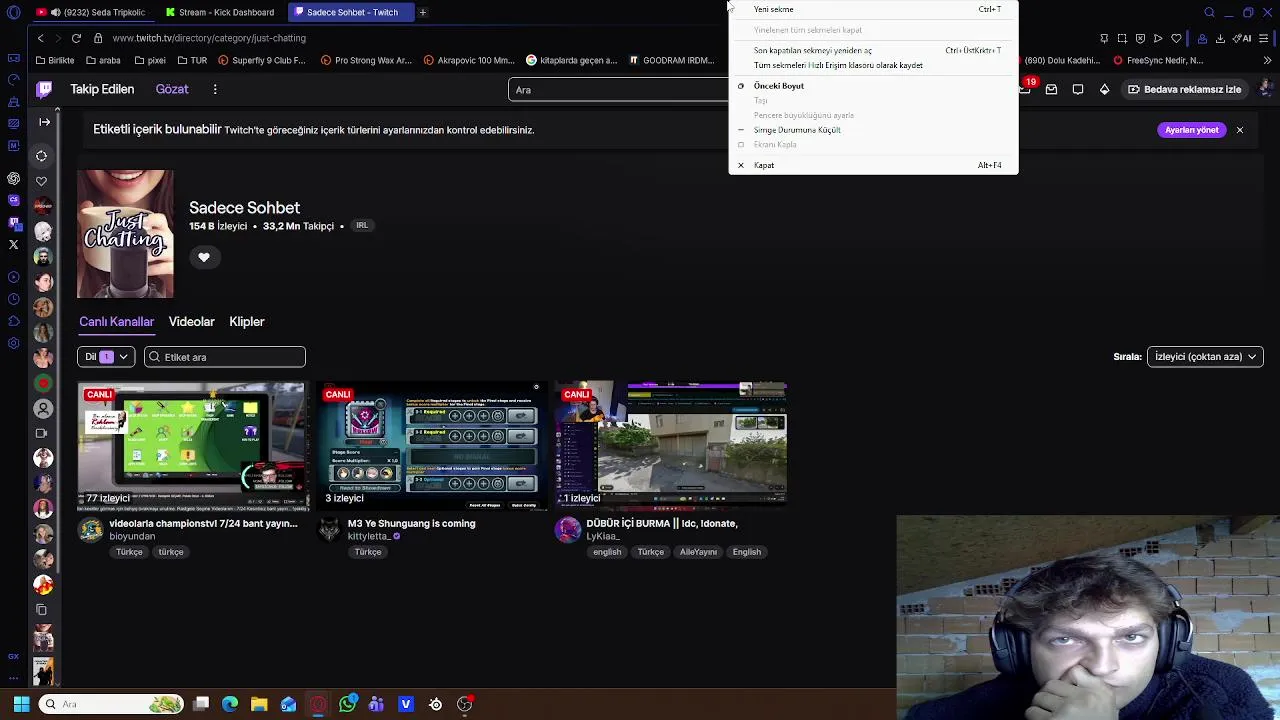Open Twitch whispers speech bubble icon

(x=1078, y=89)
